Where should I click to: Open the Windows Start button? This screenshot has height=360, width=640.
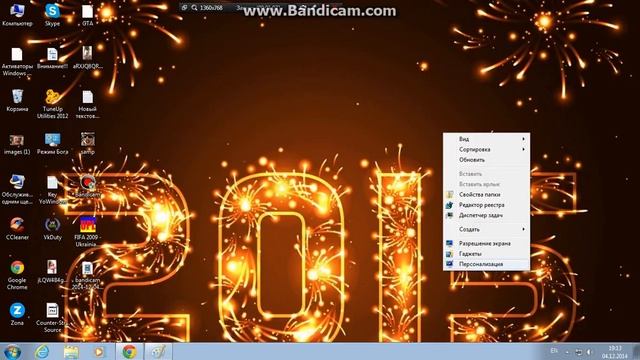tap(12, 351)
